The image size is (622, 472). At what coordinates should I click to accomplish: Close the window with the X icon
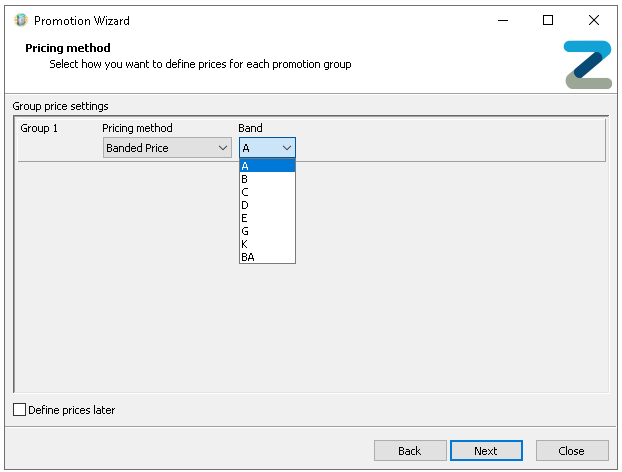coord(594,20)
